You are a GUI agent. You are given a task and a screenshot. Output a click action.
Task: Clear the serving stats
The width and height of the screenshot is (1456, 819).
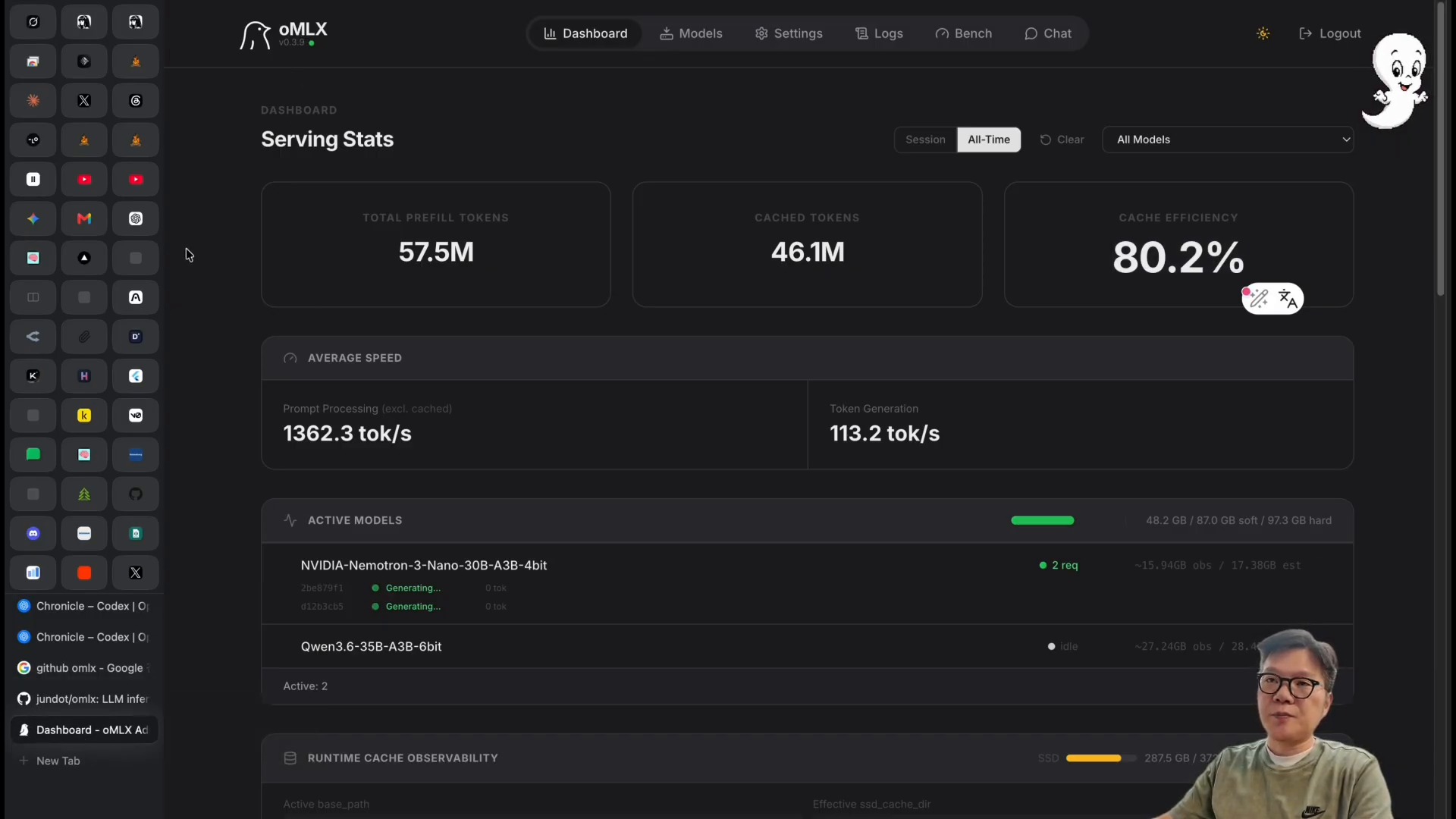[1062, 140]
